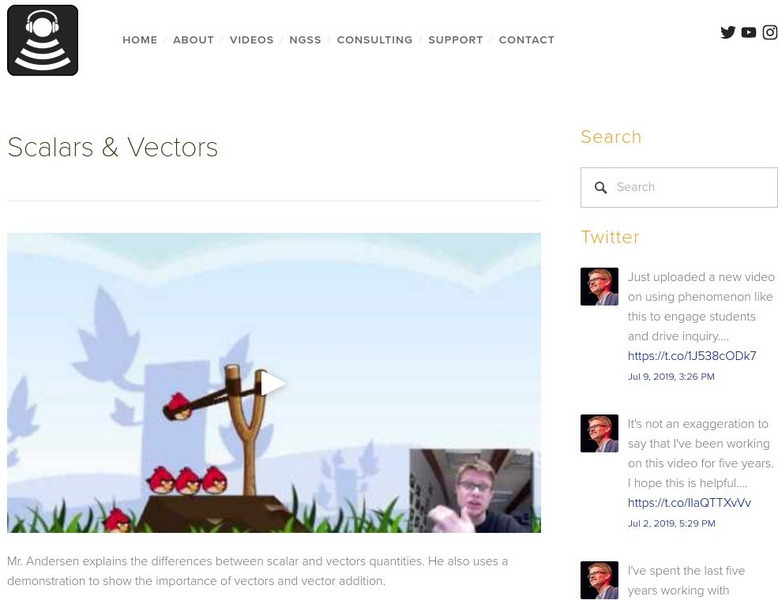
Task: Open the Instagram icon in header
Action: pos(770,32)
